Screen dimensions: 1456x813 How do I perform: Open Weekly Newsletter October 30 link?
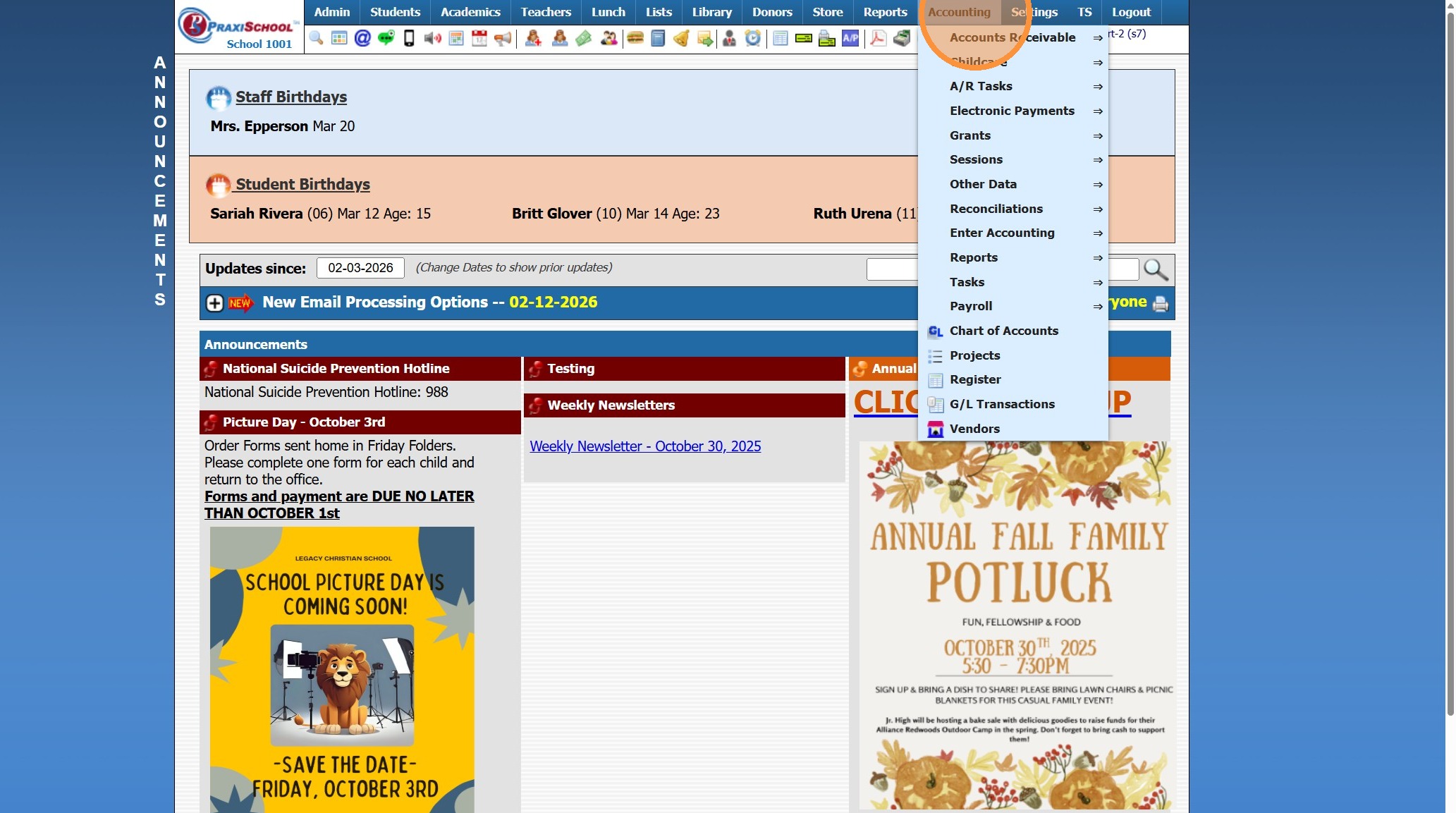pos(645,446)
